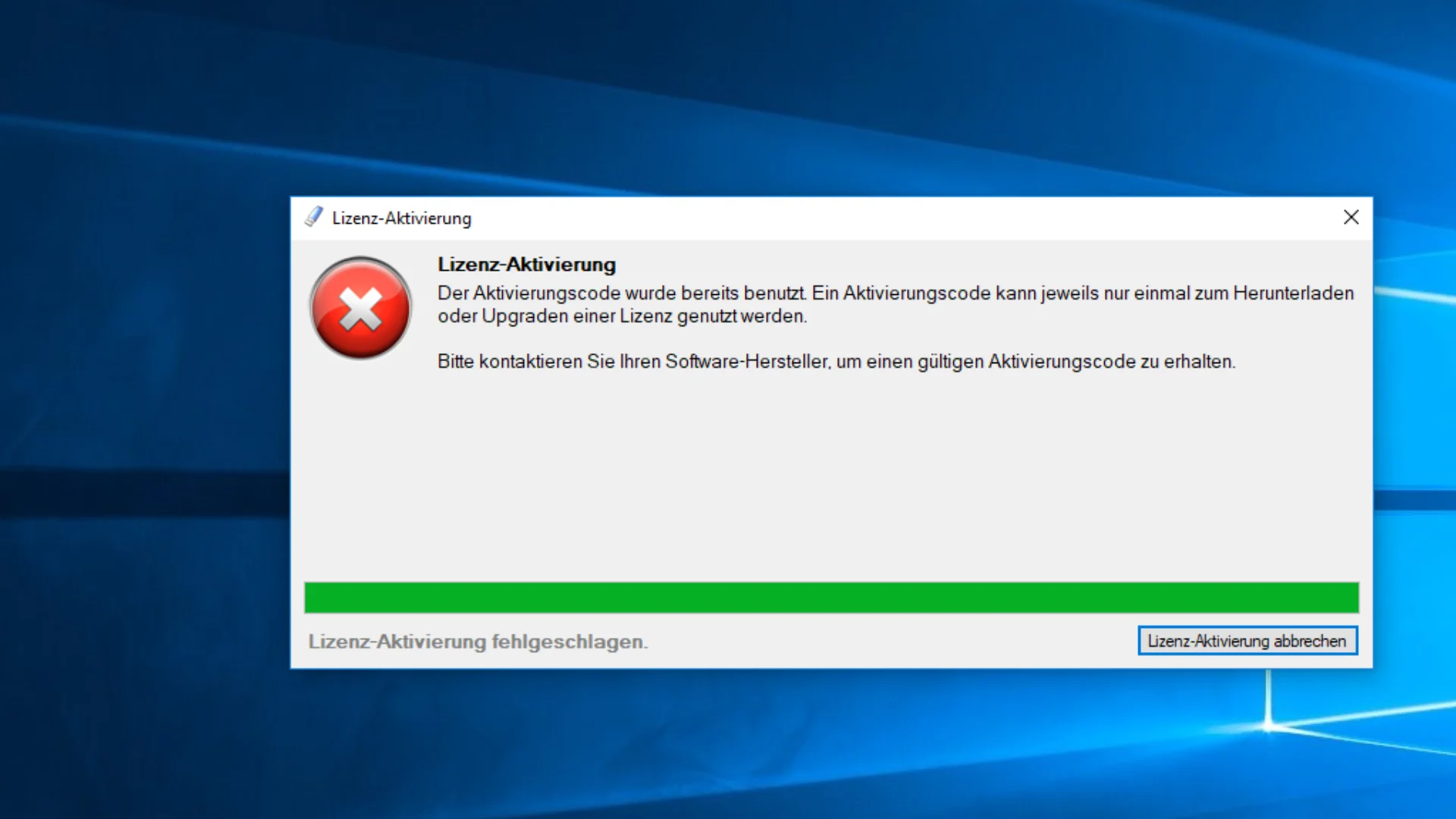Click the red error X icon
Screen dimensions: 1456x819
pos(361,308)
